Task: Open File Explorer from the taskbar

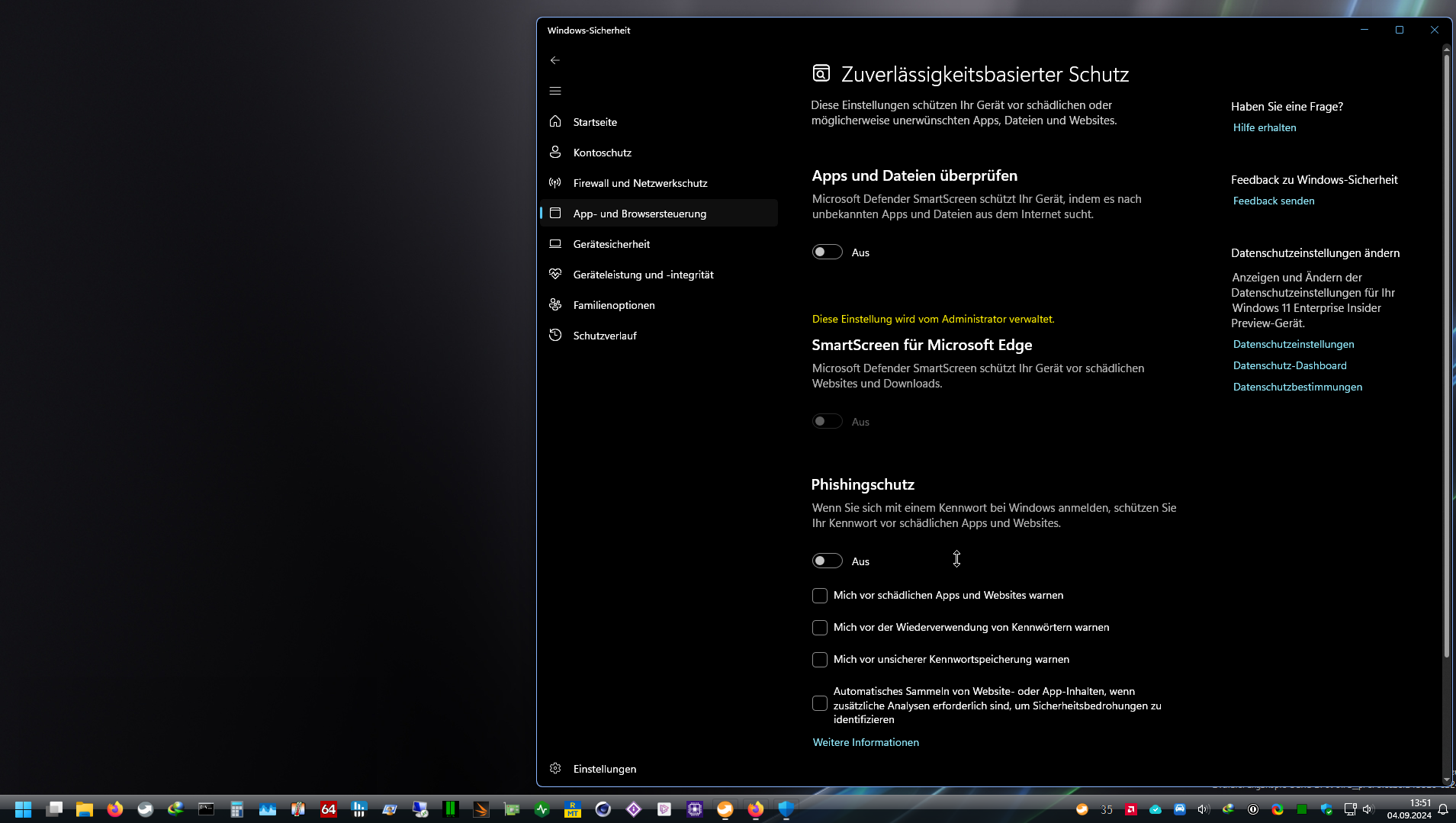Action: (85, 809)
